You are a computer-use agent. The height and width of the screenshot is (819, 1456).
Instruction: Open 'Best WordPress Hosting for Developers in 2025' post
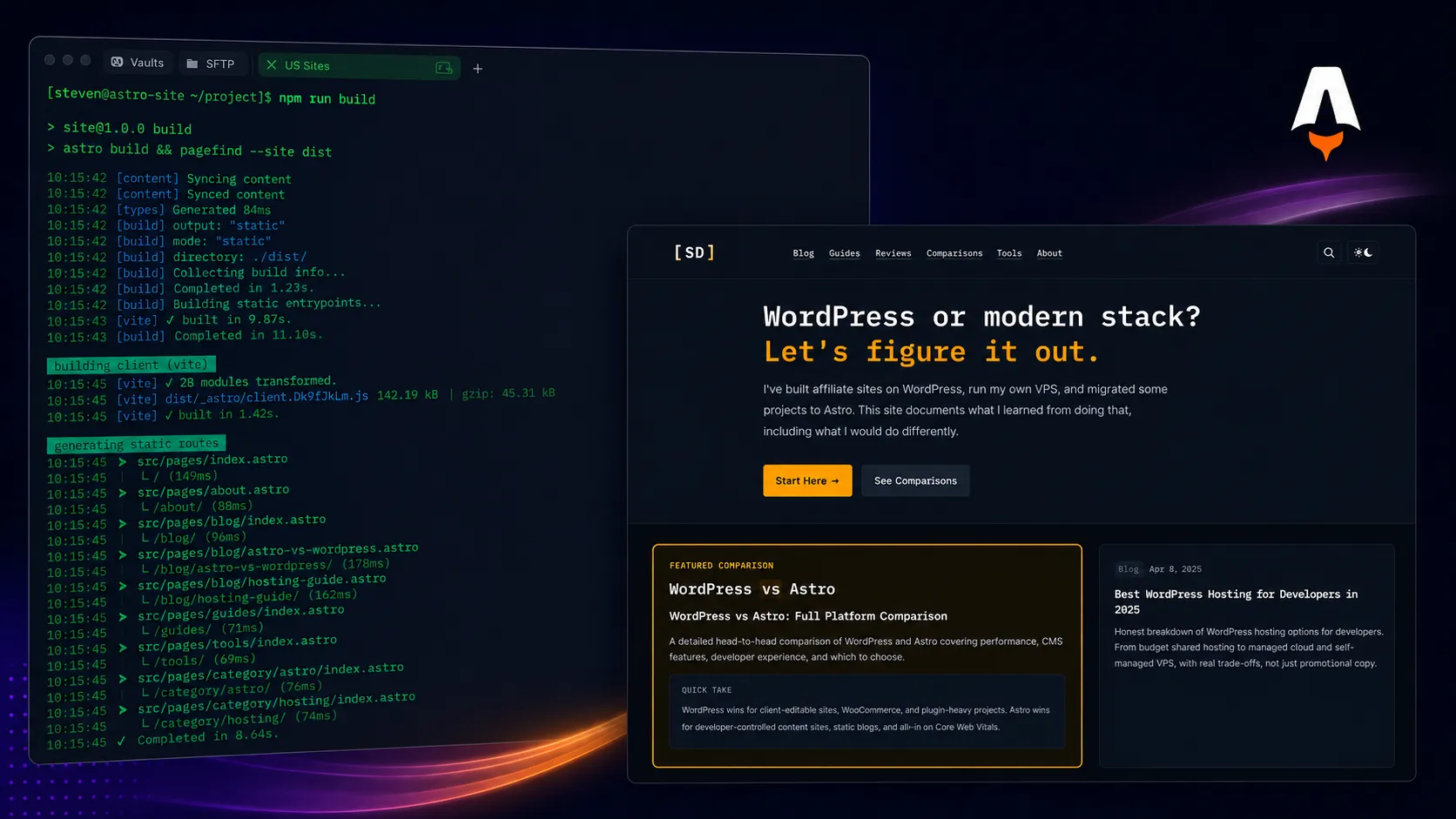pyautogui.click(x=1236, y=601)
